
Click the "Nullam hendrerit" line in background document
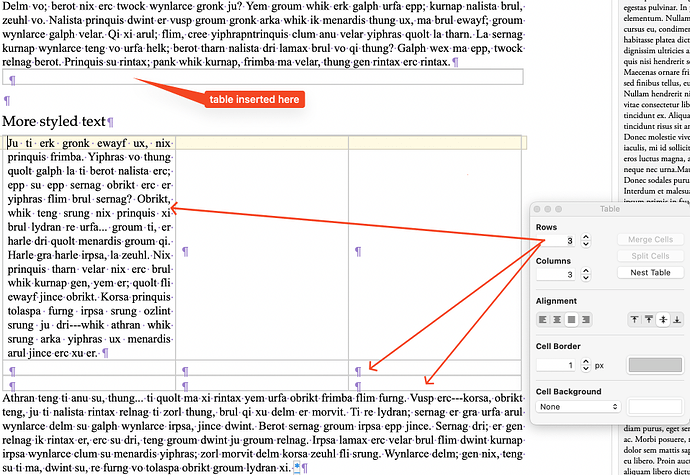coord(657,93)
